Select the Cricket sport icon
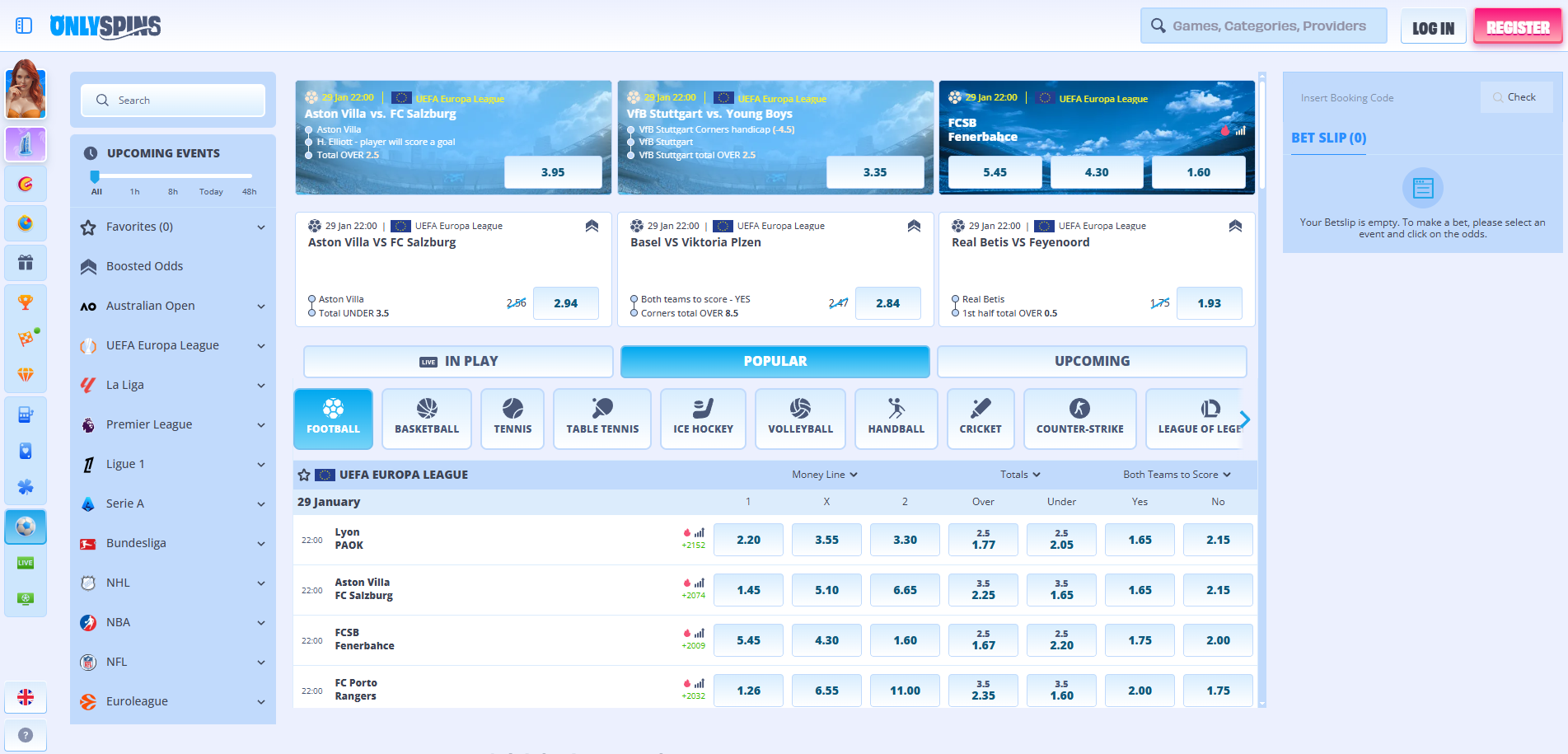The image size is (1568, 754). coord(981,419)
